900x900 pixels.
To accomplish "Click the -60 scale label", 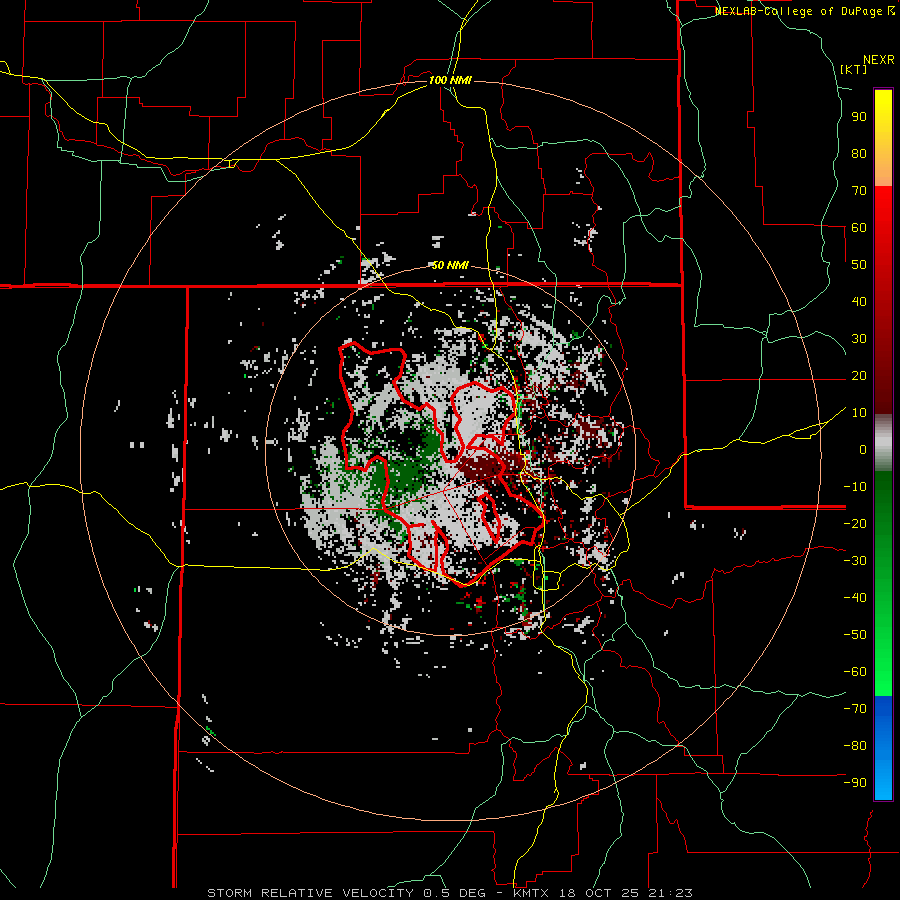I will point(855,672).
